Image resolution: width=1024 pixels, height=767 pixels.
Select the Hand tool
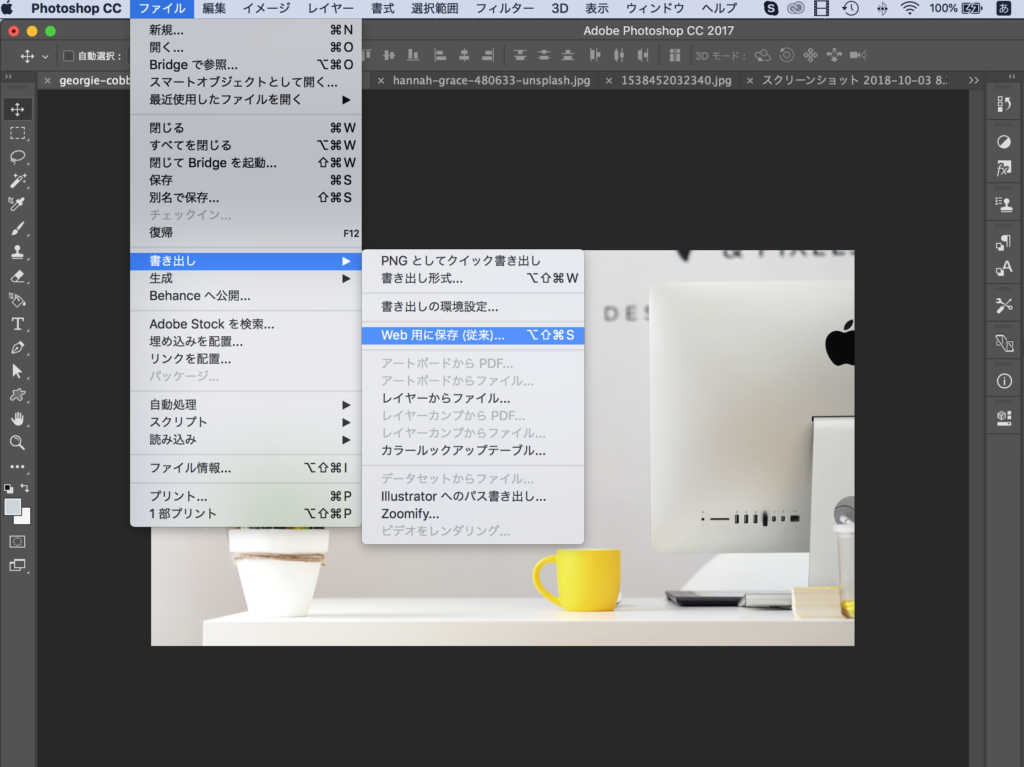pos(18,419)
